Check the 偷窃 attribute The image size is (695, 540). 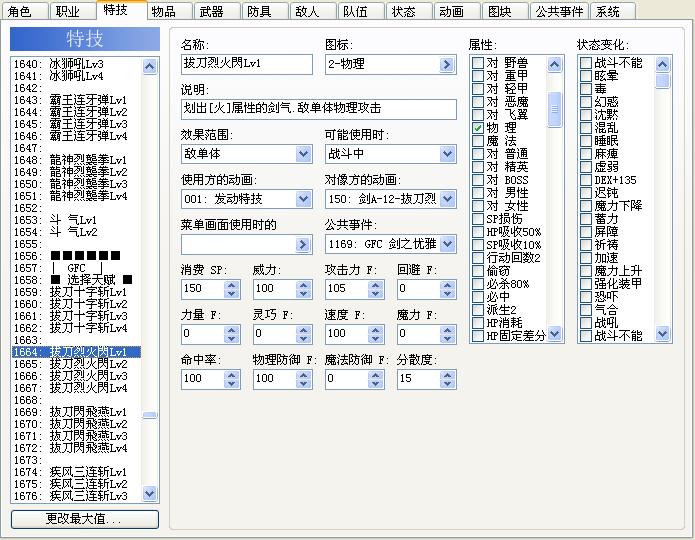[477, 271]
